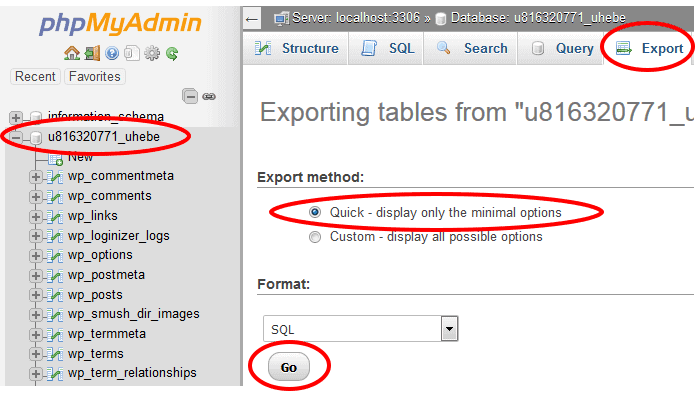Select Quick export method radio button
This screenshot has height=396, width=696.
tap(315, 213)
